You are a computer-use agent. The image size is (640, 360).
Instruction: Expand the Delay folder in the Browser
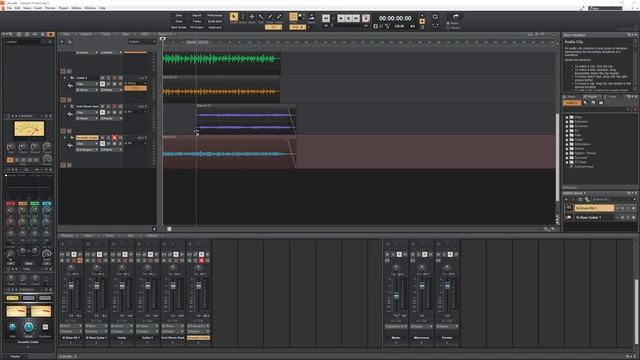[x=567, y=117]
